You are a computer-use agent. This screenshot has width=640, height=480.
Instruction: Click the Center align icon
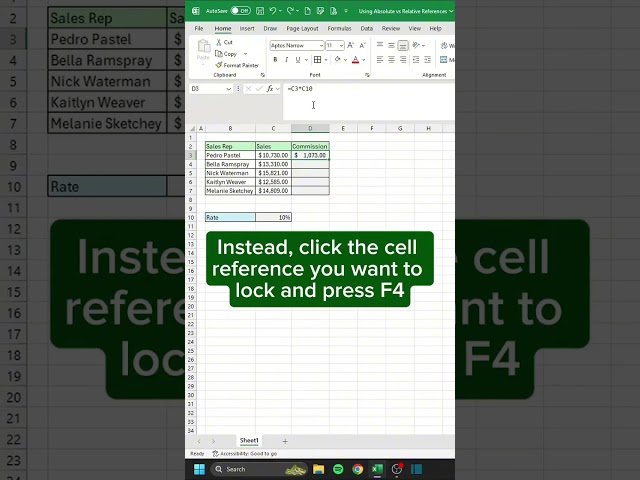coord(391,60)
